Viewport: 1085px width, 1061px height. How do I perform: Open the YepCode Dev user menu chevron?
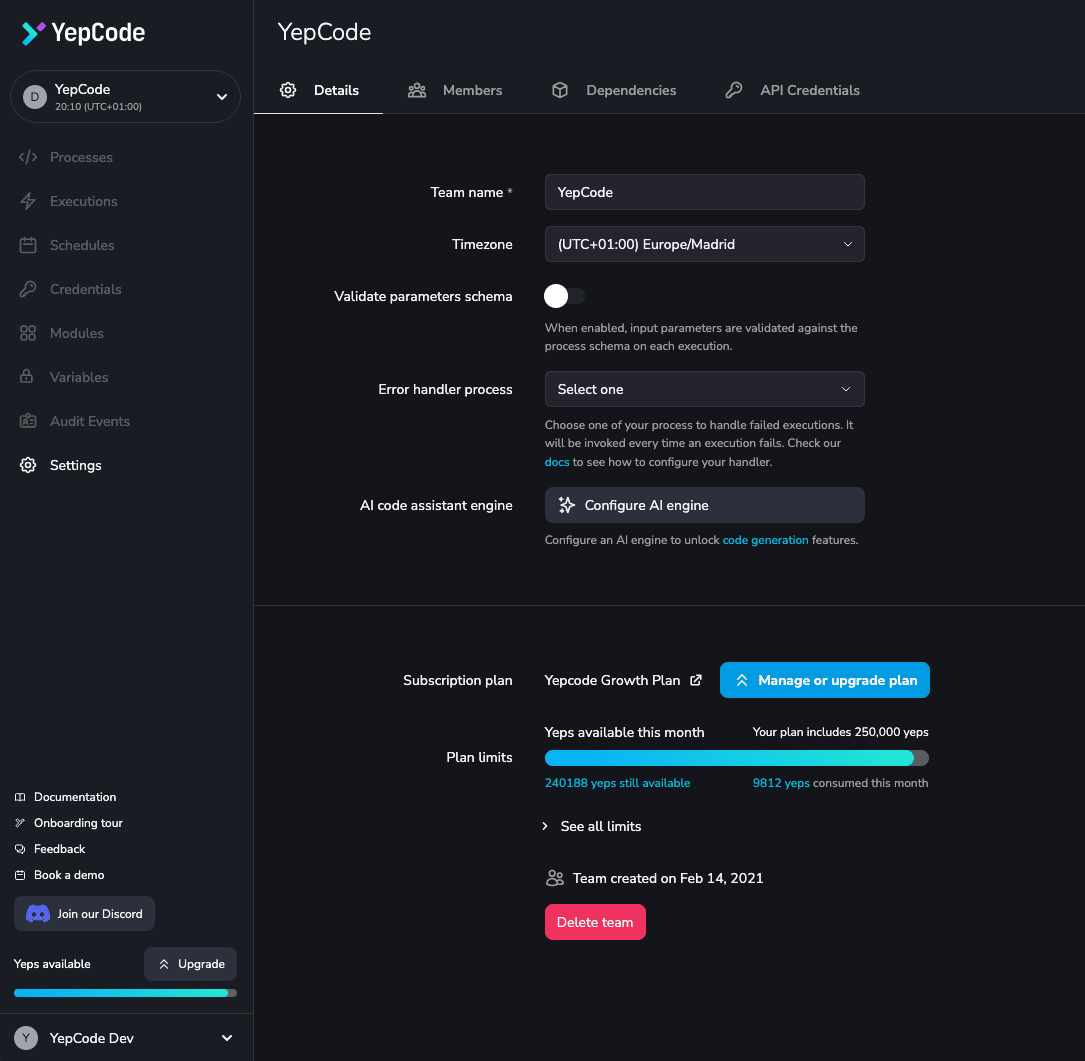click(226, 1038)
